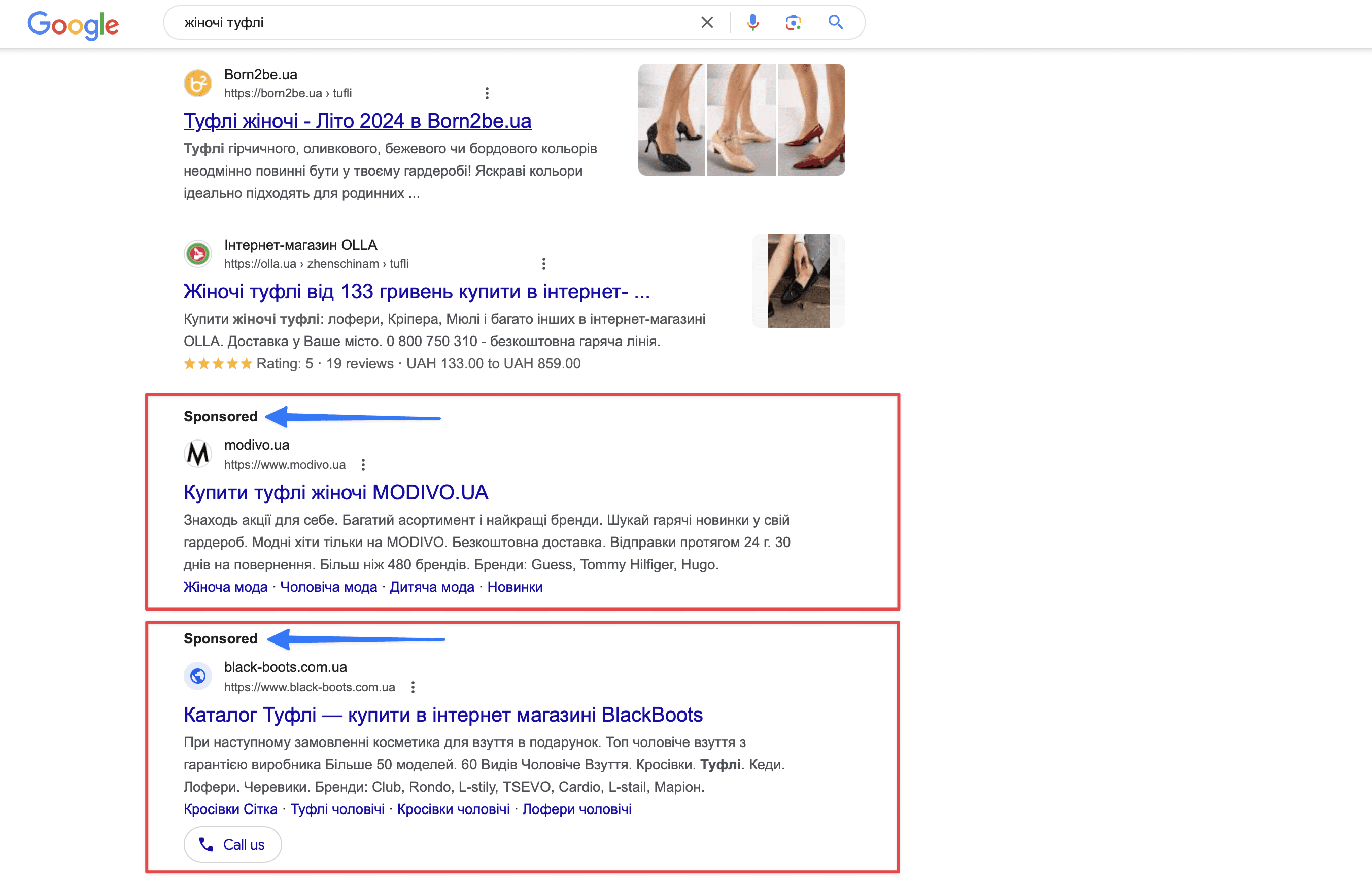This screenshot has height=881, width=1372.
Task: Start voice search with microphone icon
Action: tap(752, 22)
